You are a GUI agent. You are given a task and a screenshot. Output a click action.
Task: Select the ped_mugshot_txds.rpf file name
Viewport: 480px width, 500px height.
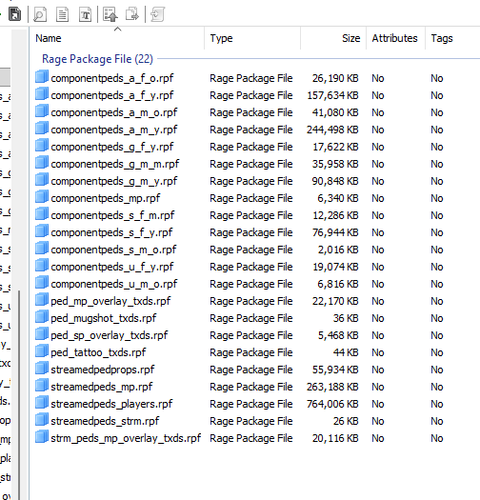click(103, 318)
